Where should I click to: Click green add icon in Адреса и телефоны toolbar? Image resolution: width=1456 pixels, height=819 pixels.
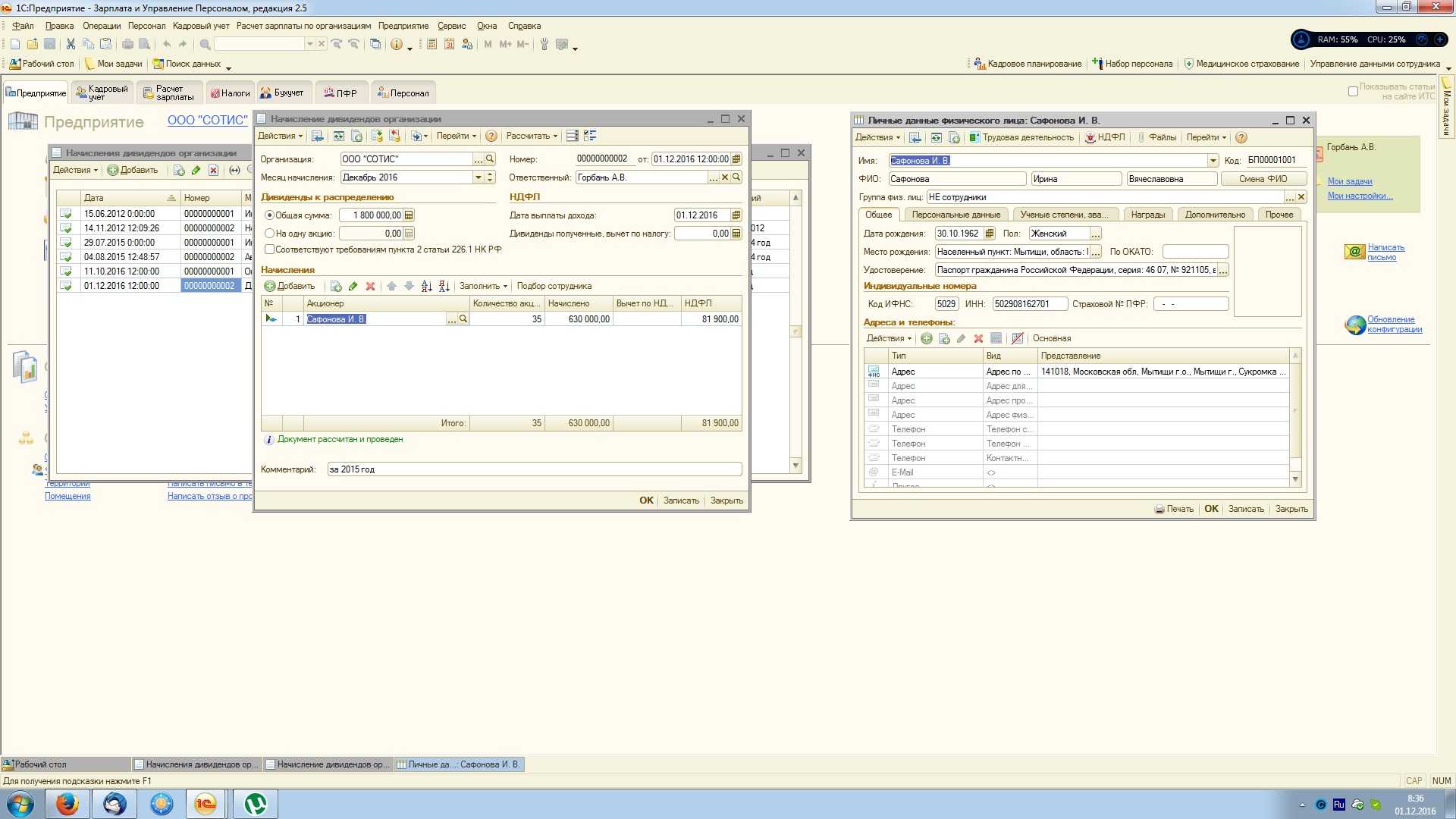coord(927,338)
